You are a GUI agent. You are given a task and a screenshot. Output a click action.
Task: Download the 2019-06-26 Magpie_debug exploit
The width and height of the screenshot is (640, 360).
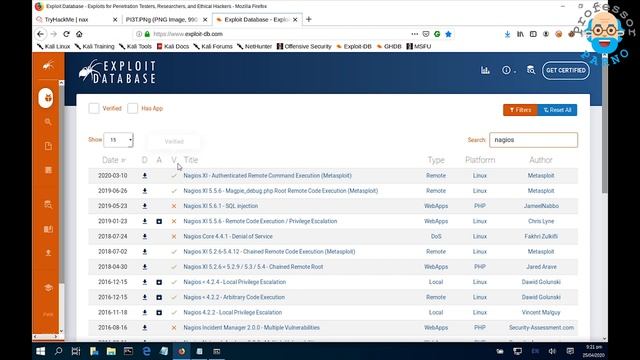point(144,191)
